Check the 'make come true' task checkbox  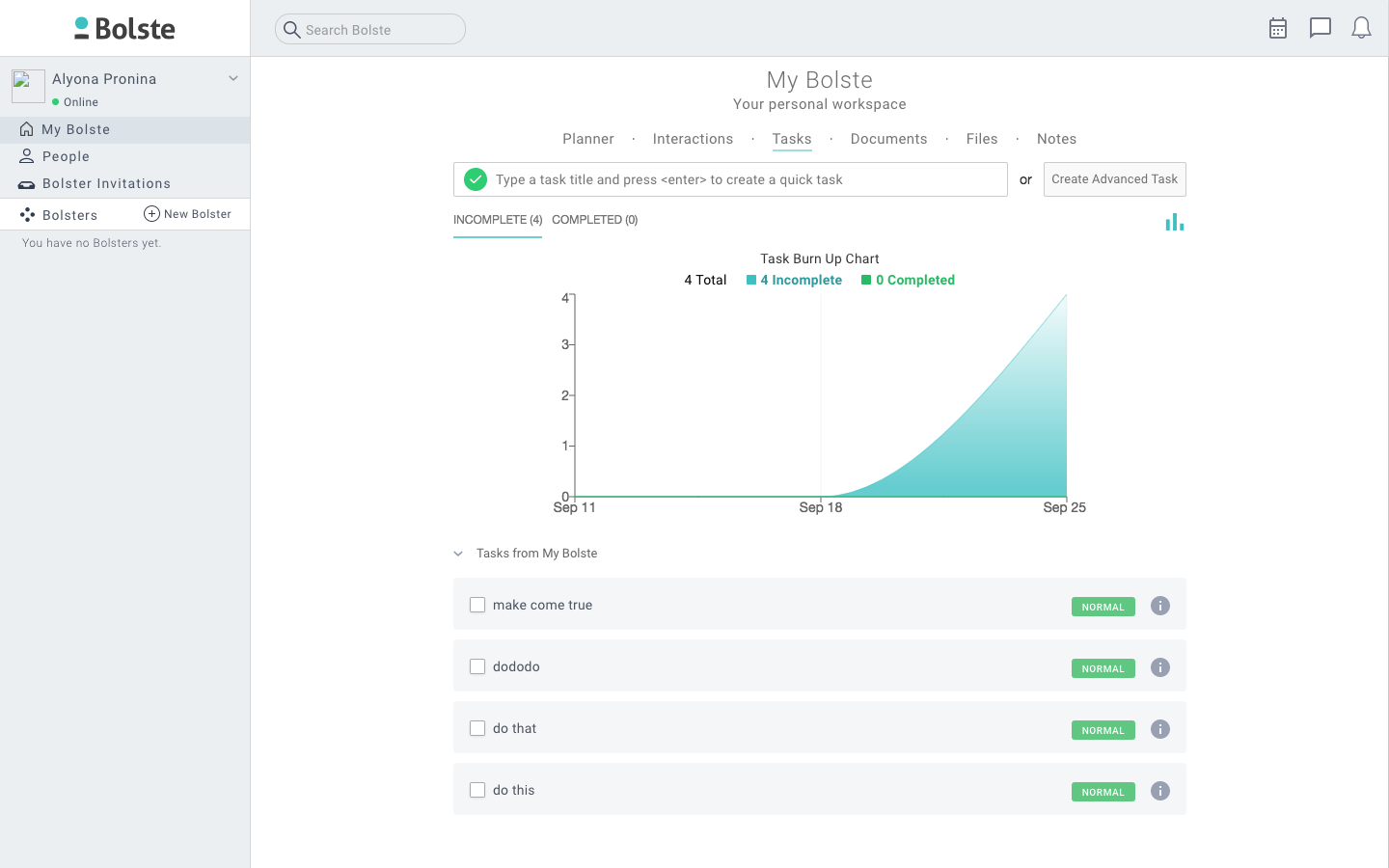477,605
